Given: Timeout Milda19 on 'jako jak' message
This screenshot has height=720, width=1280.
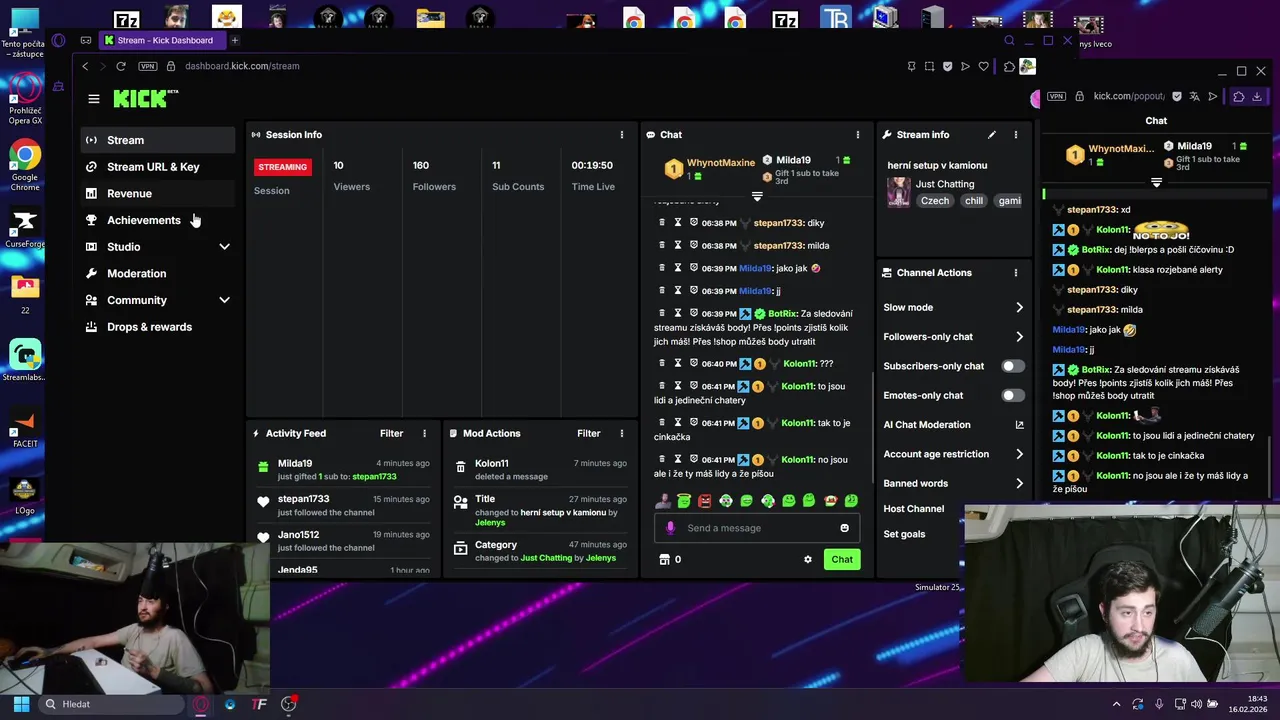Looking at the screenshot, I should pyautogui.click(x=678, y=268).
